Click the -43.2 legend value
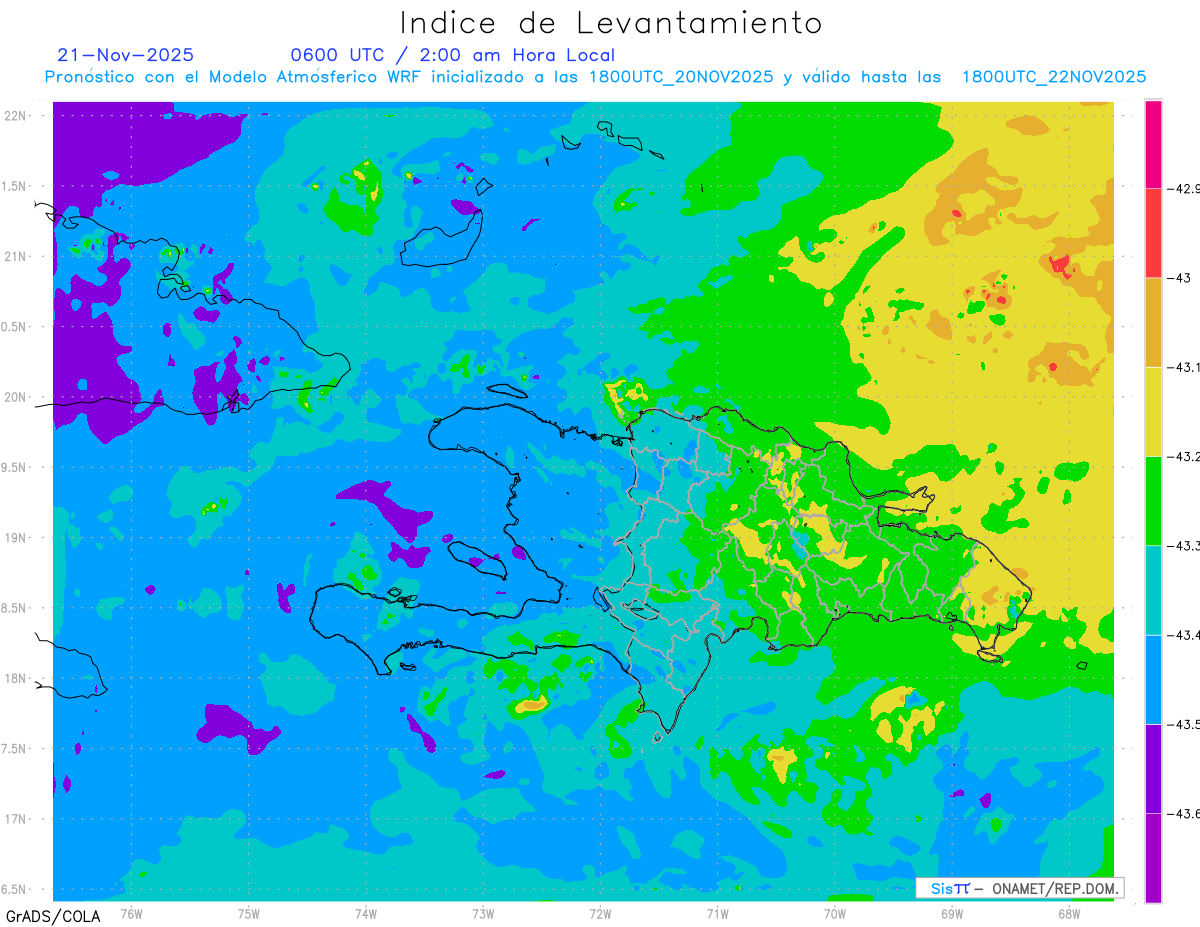Image resolution: width=1200 pixels, height=927 pixels. point(1183,456)
